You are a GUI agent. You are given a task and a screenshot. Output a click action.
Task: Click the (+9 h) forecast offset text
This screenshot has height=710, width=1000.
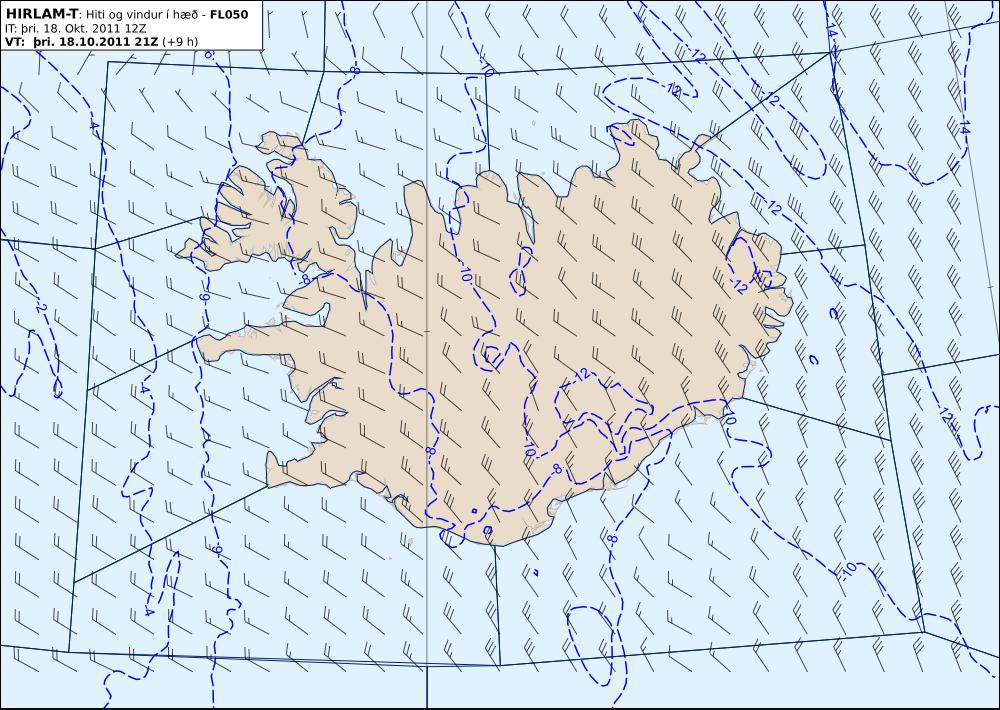click(181, 42)
